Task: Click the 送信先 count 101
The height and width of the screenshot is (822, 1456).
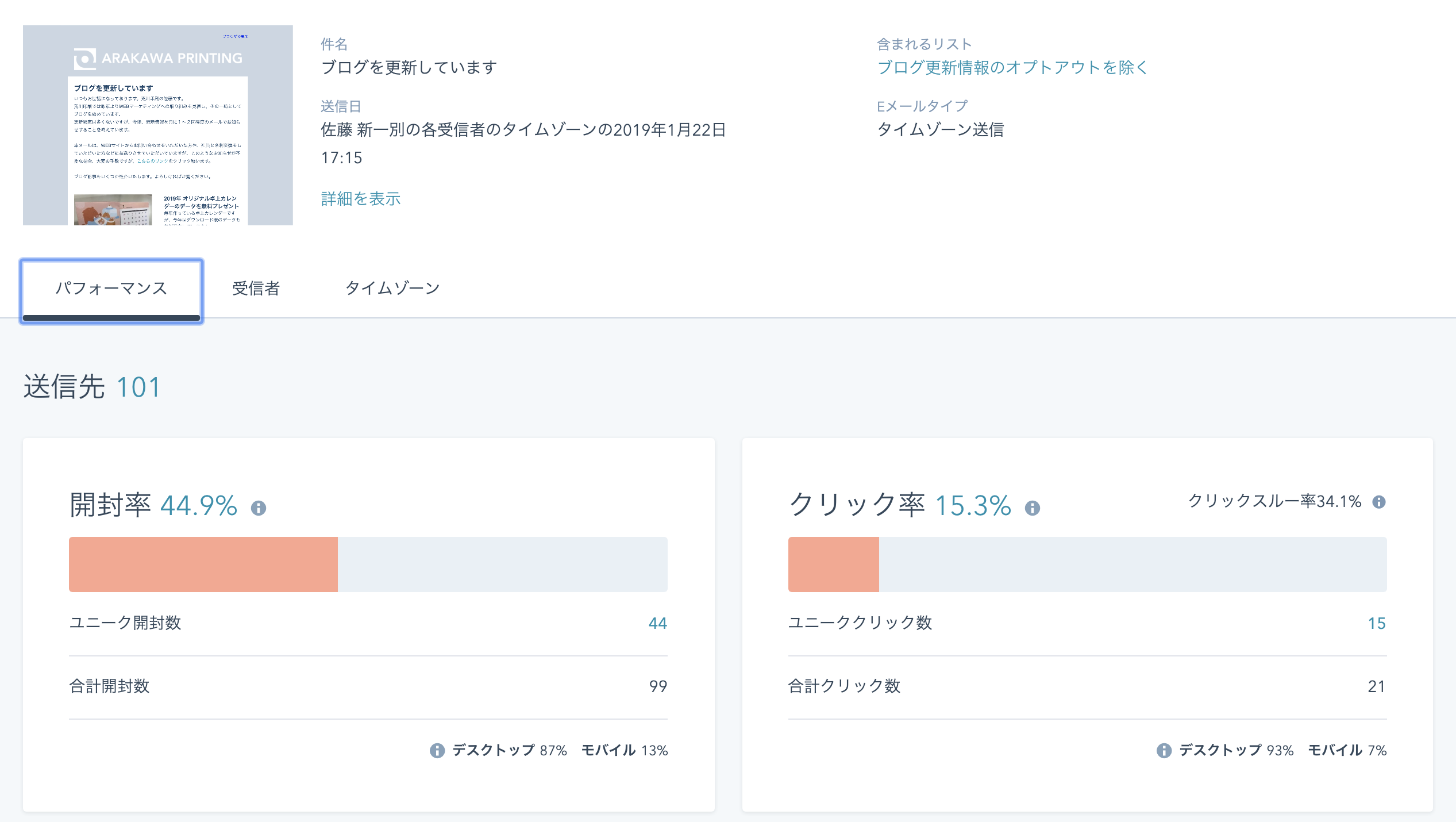Action: (x=138, y=387)
